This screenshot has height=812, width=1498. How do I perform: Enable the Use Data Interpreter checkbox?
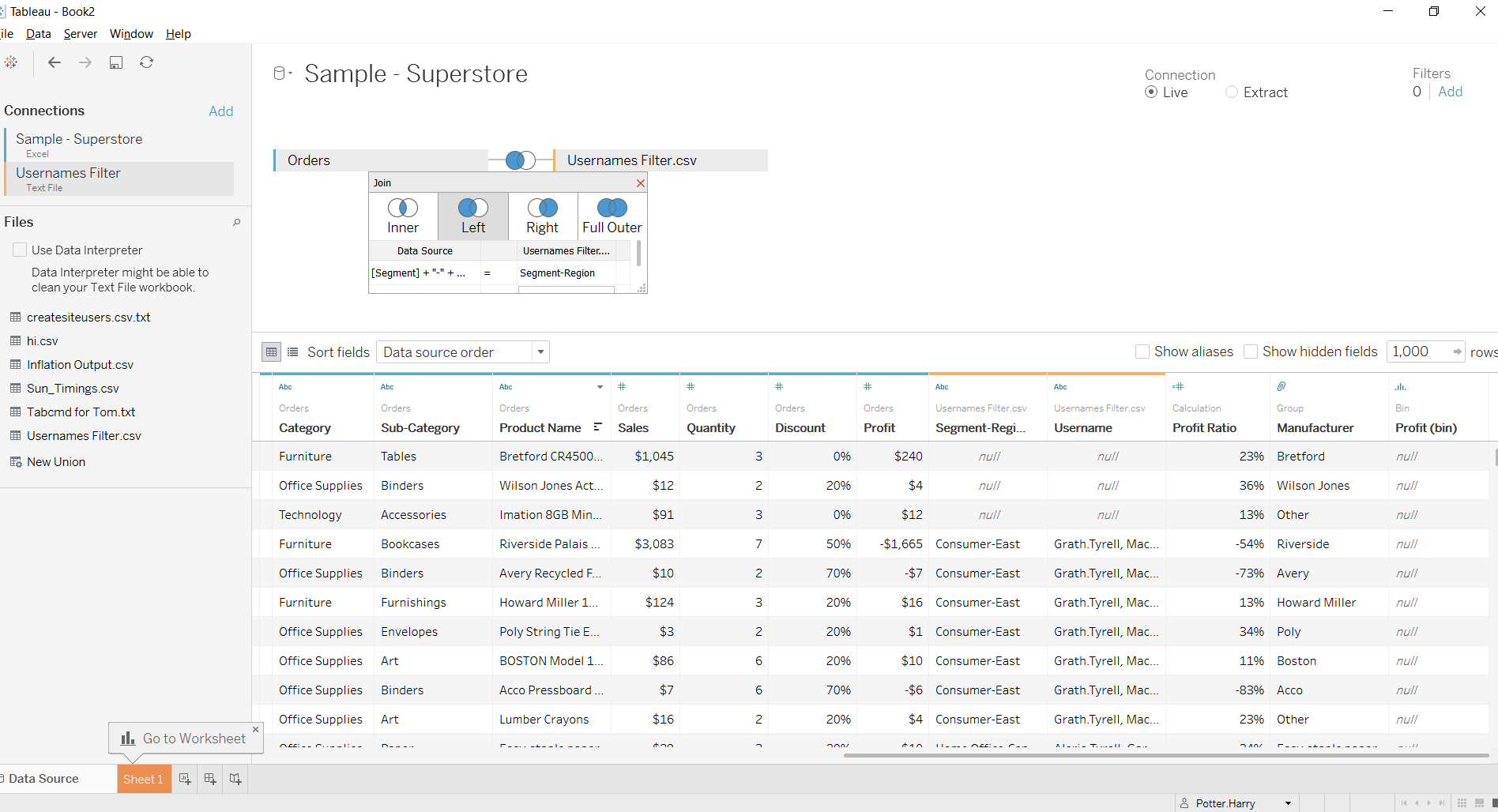pyautogui.click(x=20, y=250)
